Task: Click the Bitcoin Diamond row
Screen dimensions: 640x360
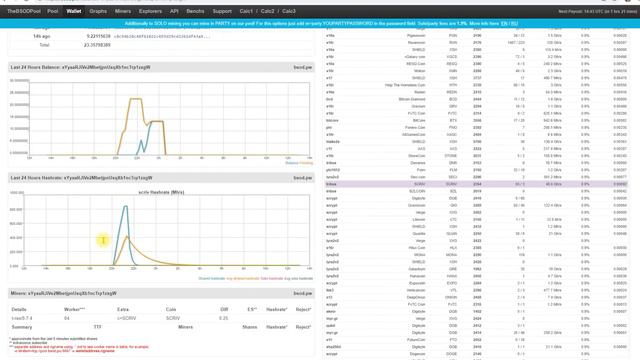Action: [x=476, y=99]
